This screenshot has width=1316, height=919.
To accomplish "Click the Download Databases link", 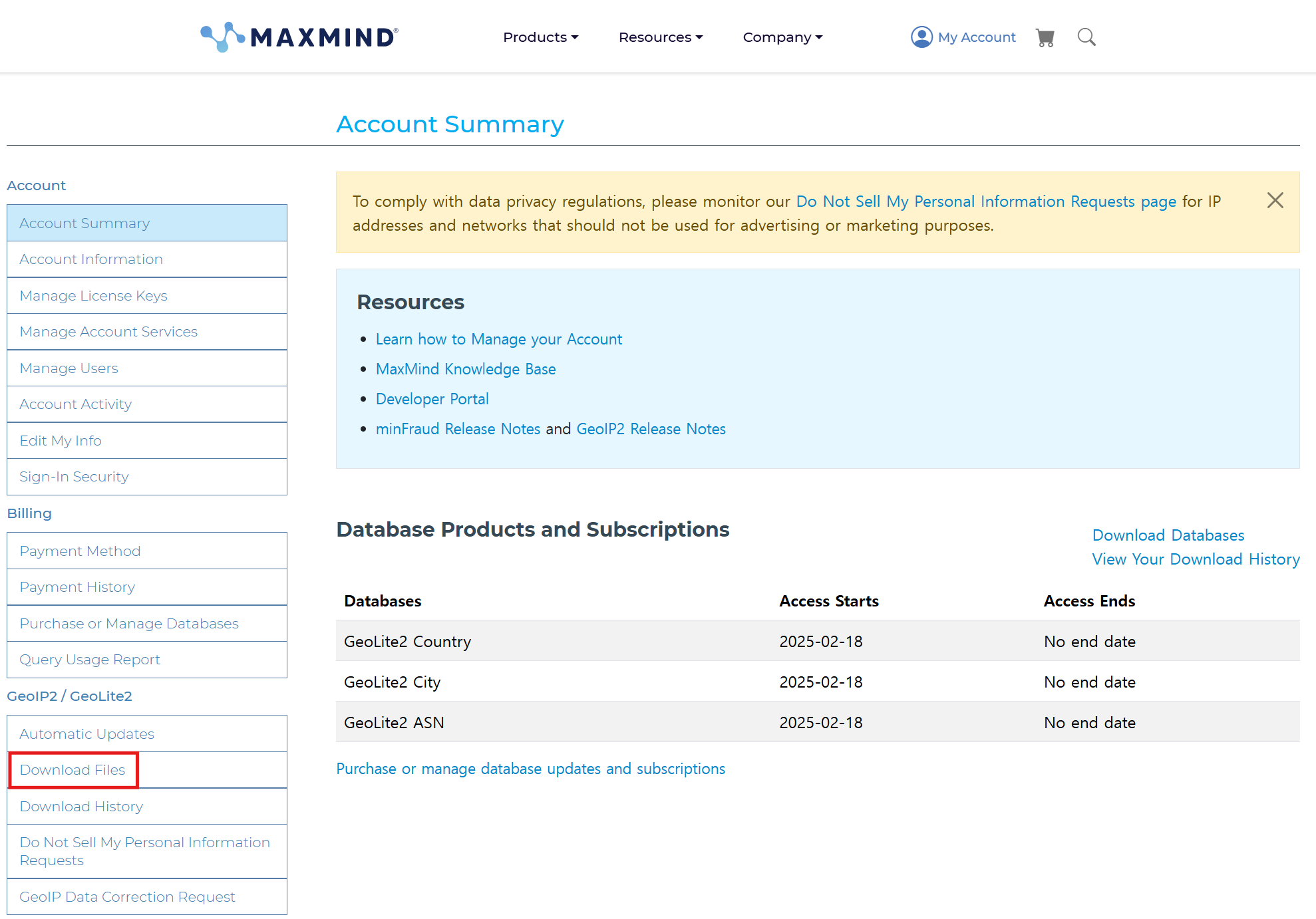I will click(1168, 535).
